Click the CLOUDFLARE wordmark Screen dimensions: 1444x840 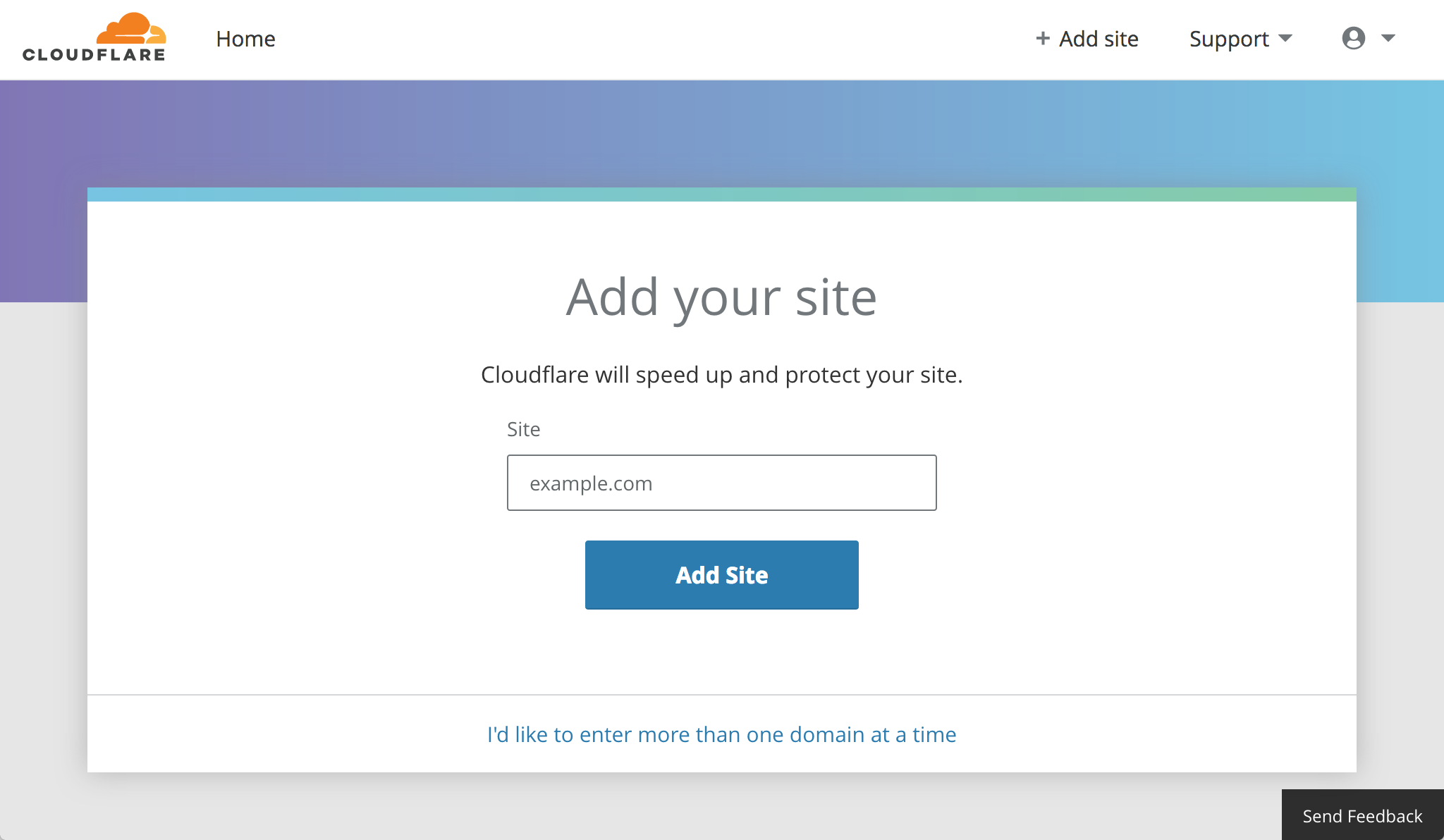click(94, 53)
